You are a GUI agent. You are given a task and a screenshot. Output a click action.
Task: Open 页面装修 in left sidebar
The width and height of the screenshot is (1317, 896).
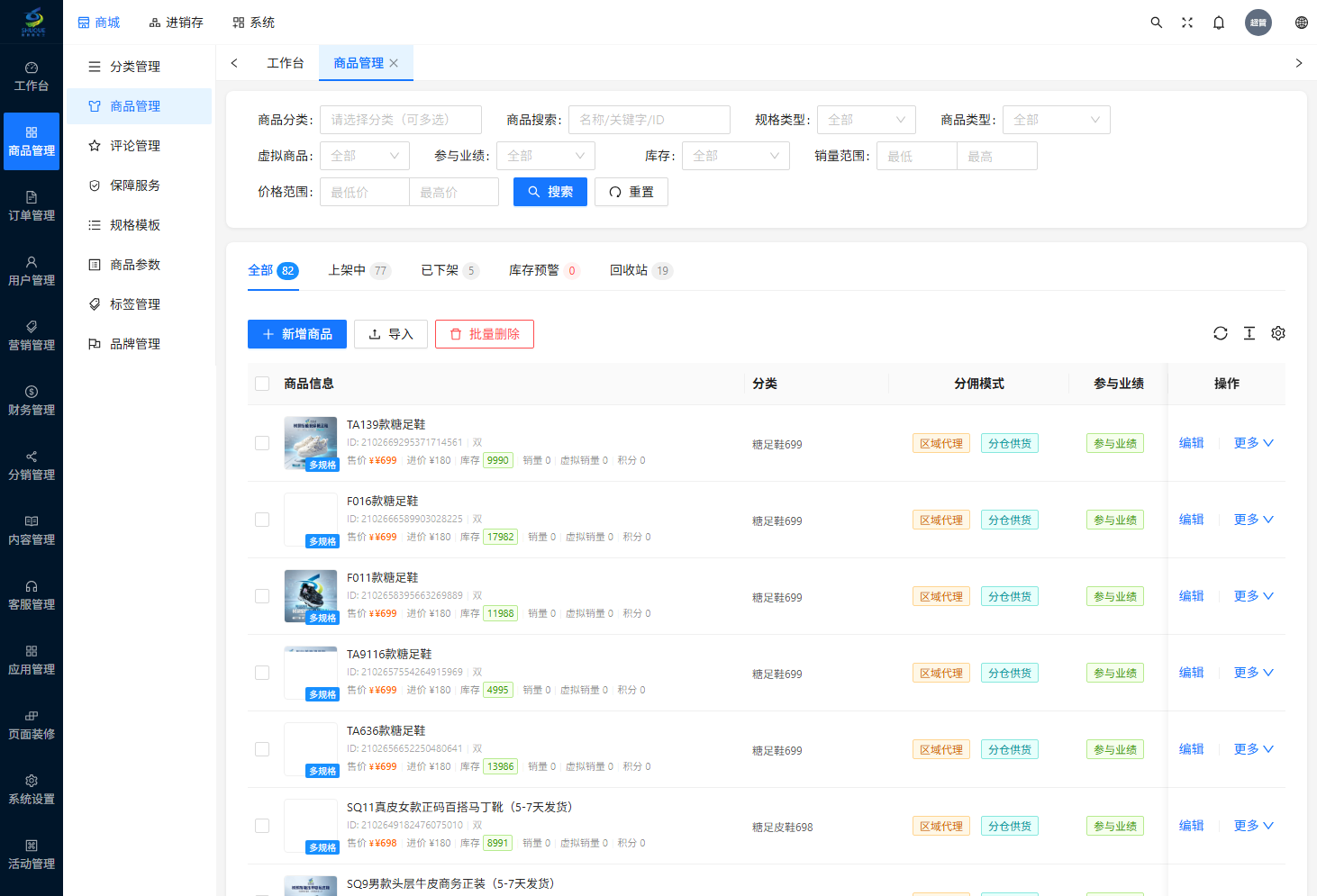coord(32,725)
